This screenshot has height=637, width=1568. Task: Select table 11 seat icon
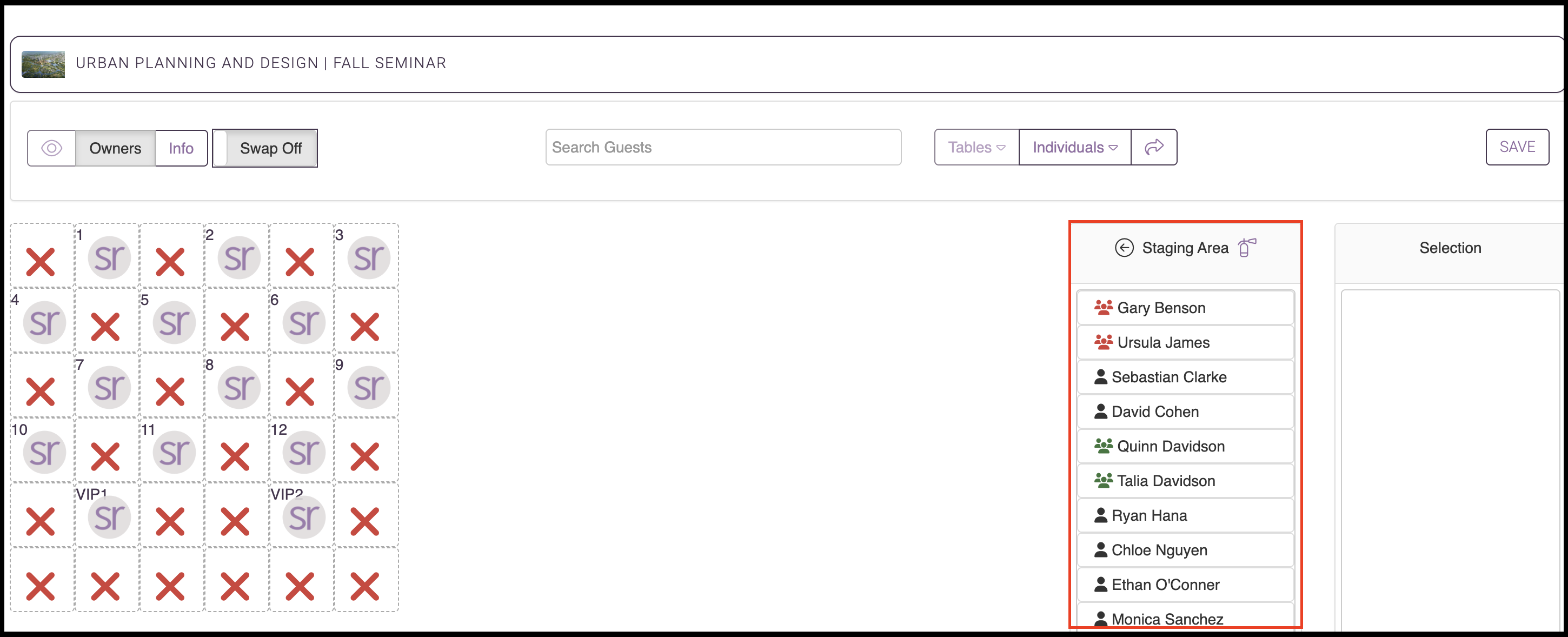click(174, 453)
